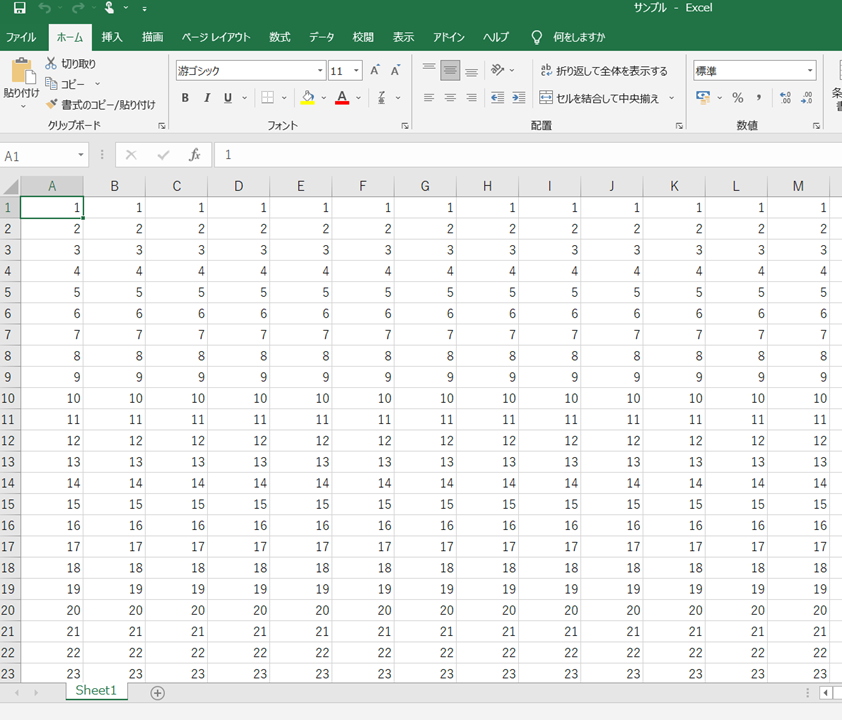The width and height of the screenshot is (842, 720).
Task: Increase font size with large A icon
Action: [375, 70]
